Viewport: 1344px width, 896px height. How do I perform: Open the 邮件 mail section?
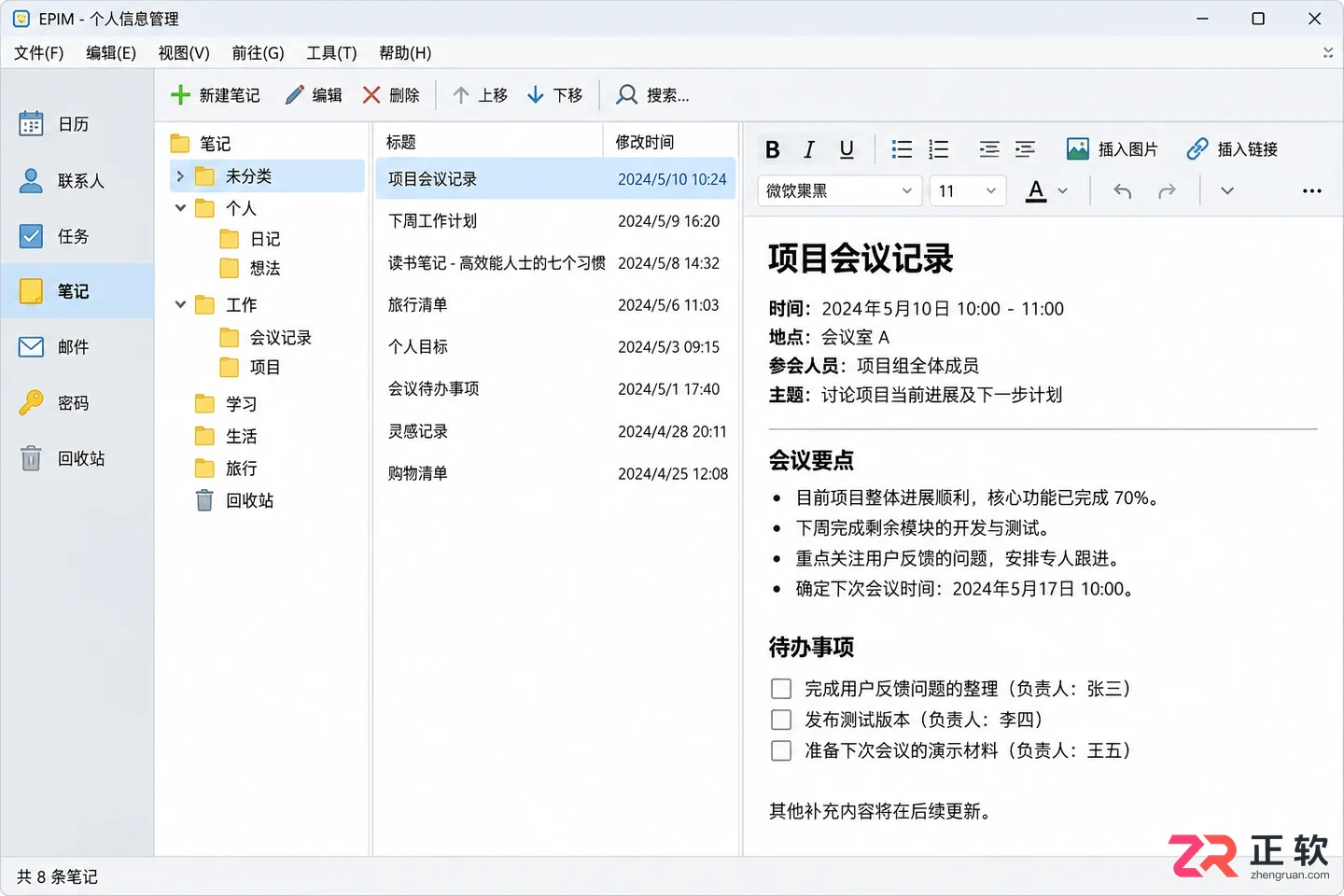77,347
